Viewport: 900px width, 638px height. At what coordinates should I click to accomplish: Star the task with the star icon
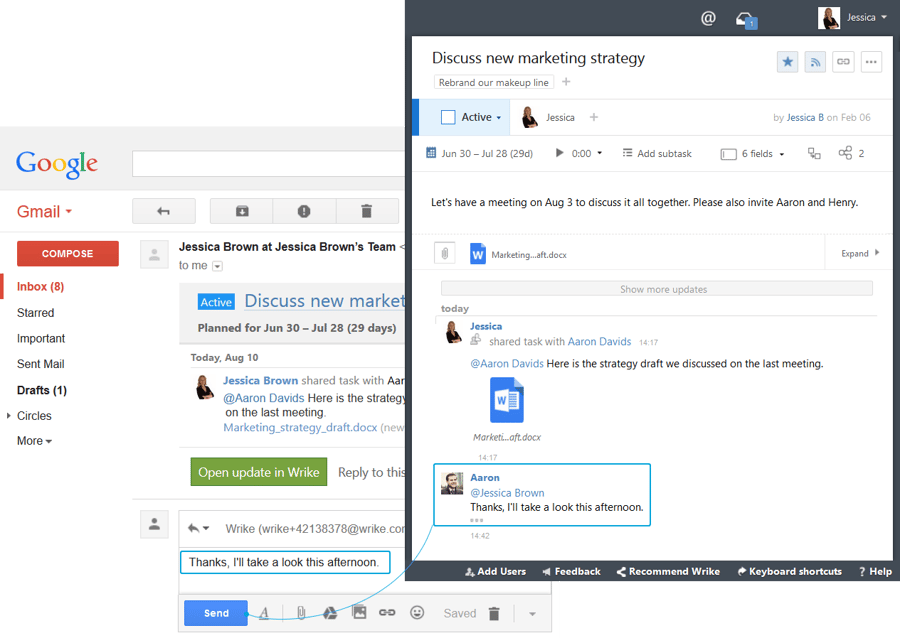788,61
